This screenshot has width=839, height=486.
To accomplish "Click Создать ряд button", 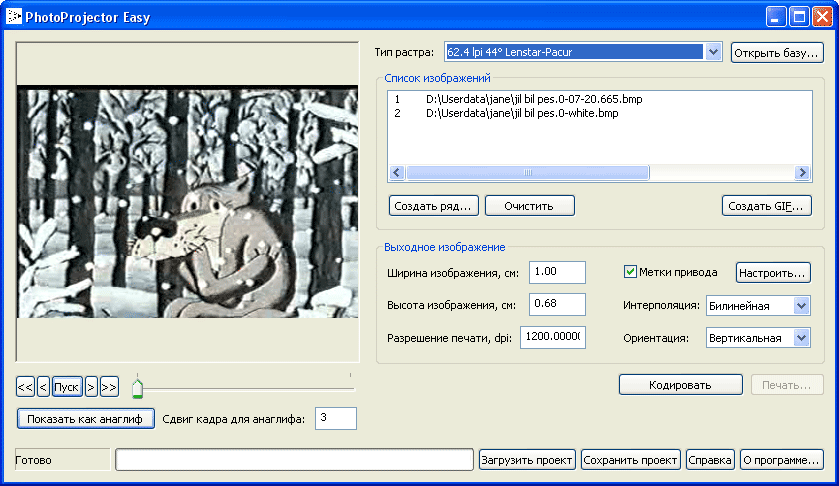I will (433, 206).
